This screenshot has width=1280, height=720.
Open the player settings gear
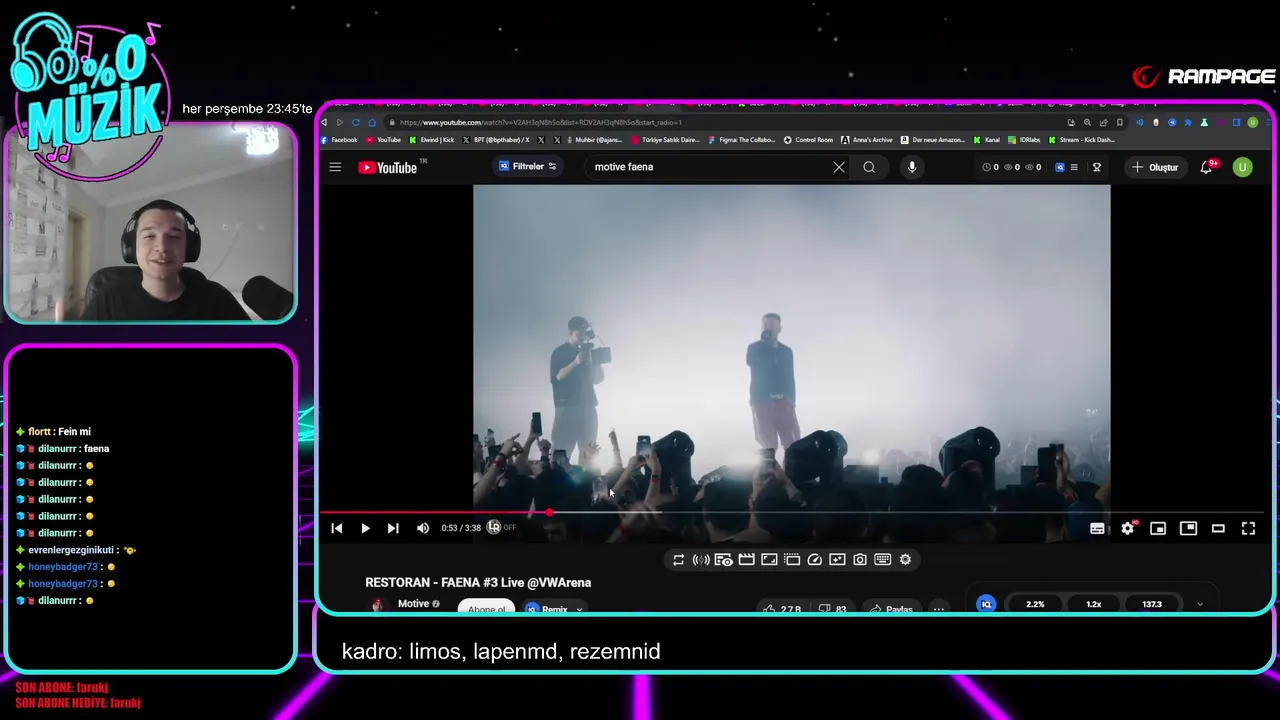point(1127,528)
